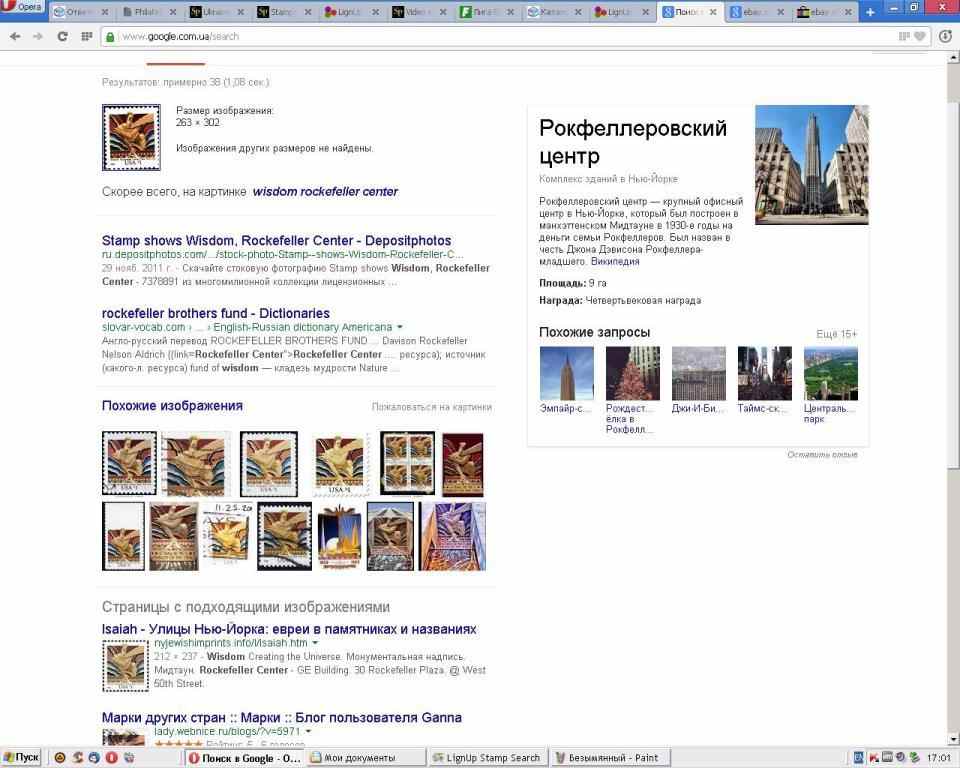Click the scrollbar up arrow
The height and width of the screenshot is (768, 960).
(953, 58)
